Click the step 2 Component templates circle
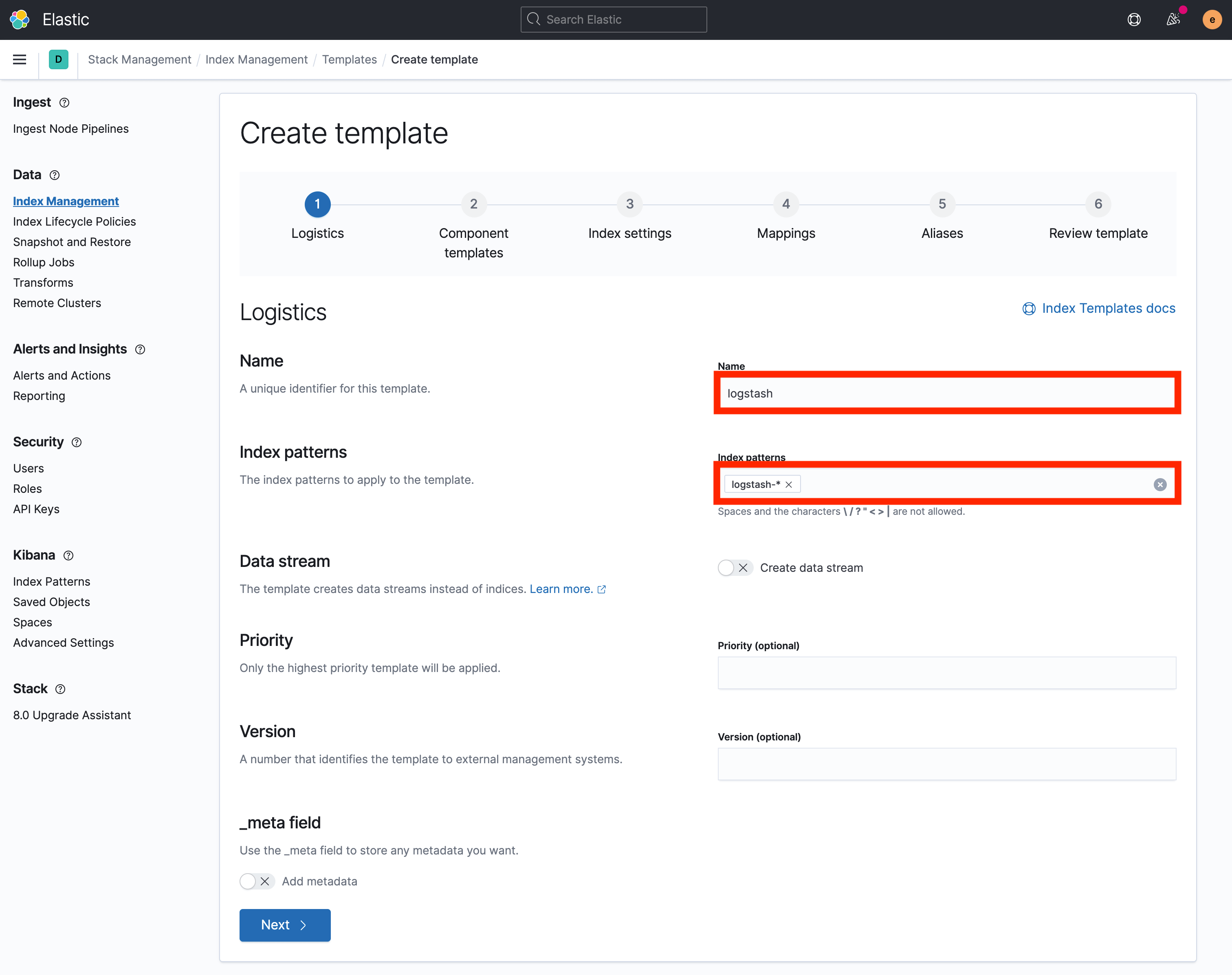Image resolution: width=1232 pixels, height=975 pixels. tap(474, 204)
